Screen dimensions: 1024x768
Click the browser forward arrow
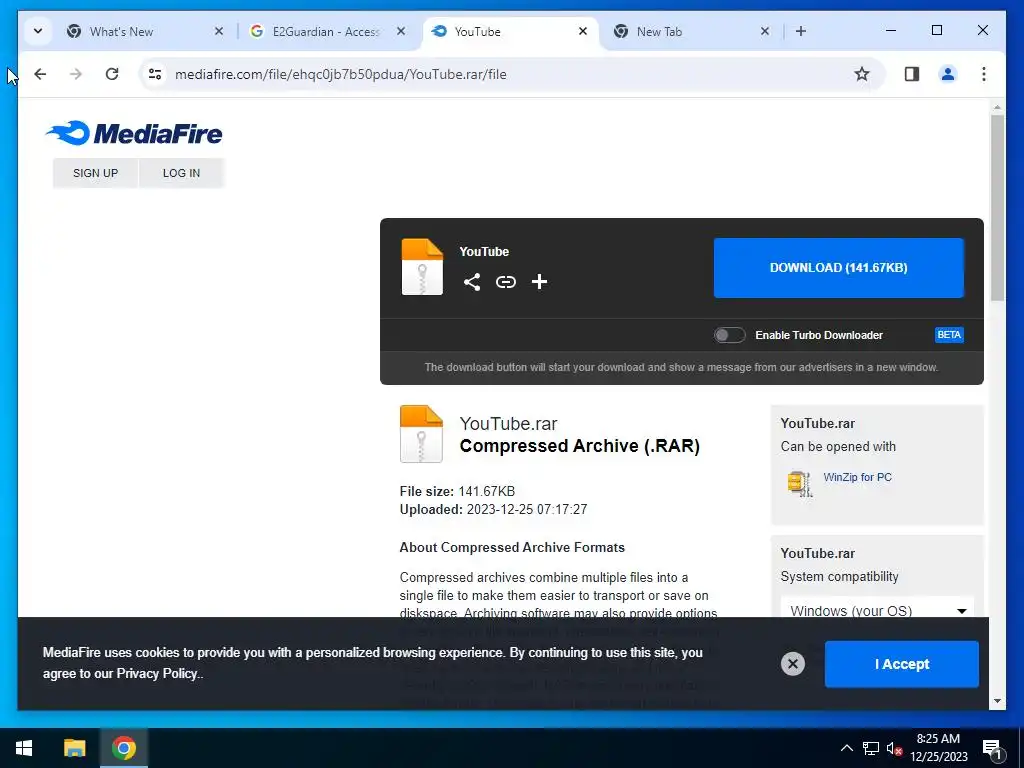[x=76, y=74]
